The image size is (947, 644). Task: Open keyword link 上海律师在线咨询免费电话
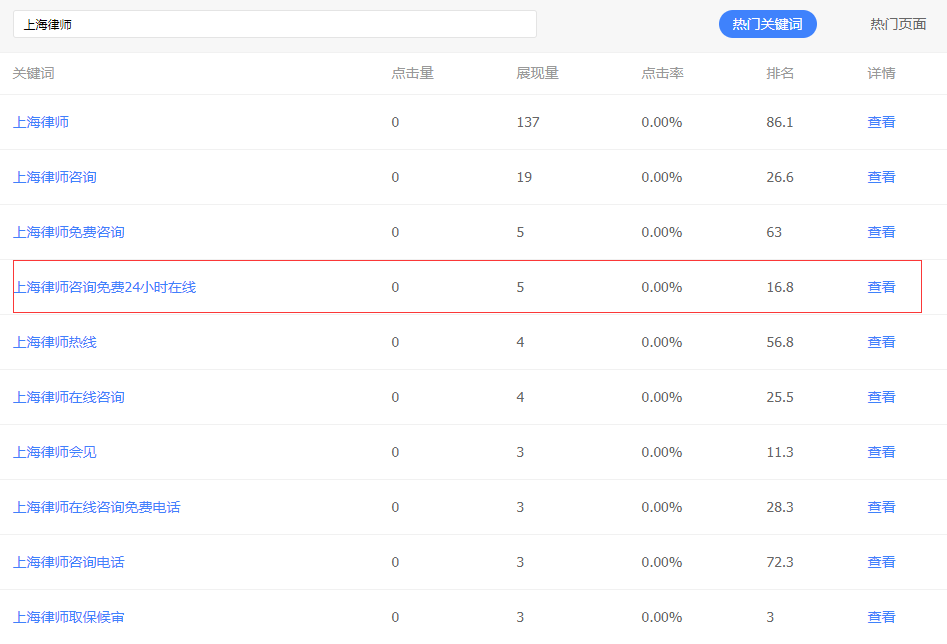pos(97,507)
